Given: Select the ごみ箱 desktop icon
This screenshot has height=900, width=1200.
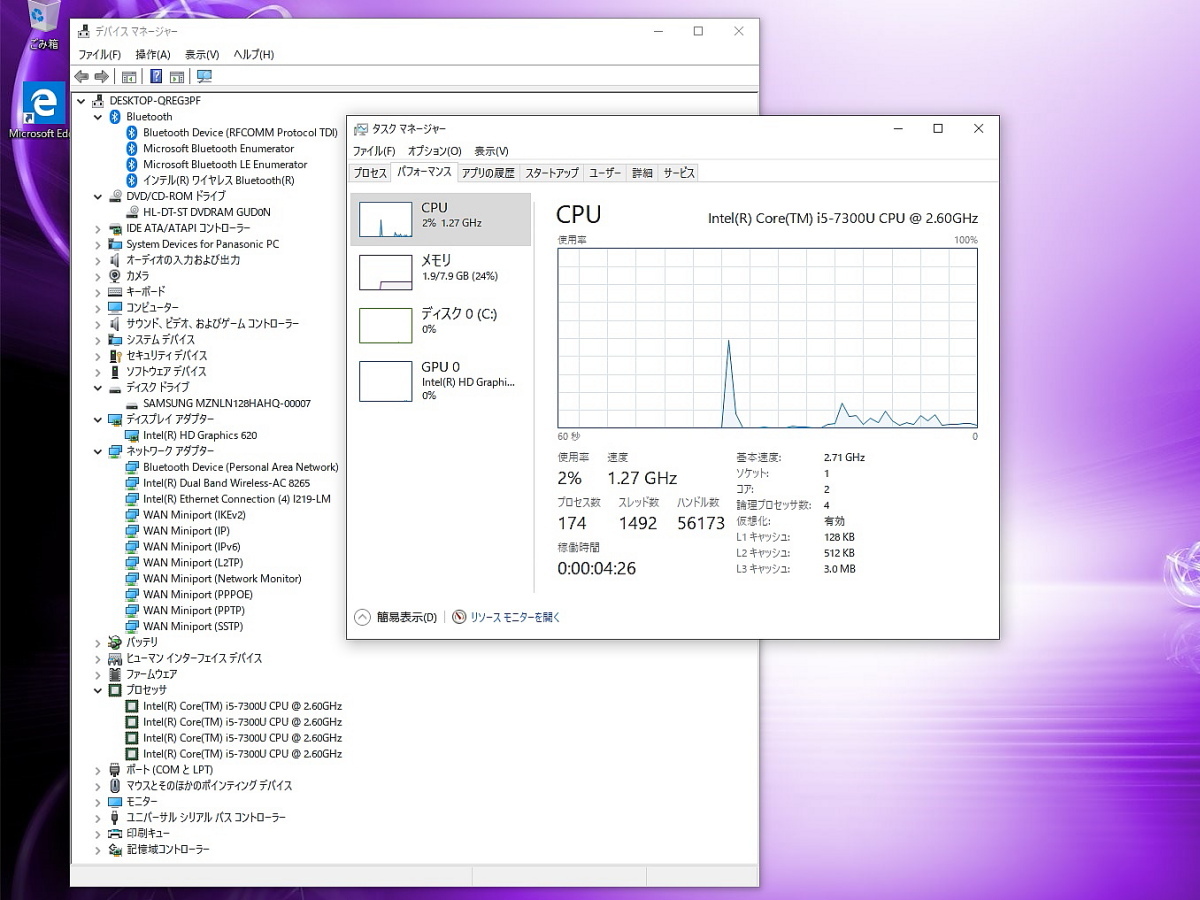Looking at the screenshot, I should pyautogui.click(x=43, y=26).
